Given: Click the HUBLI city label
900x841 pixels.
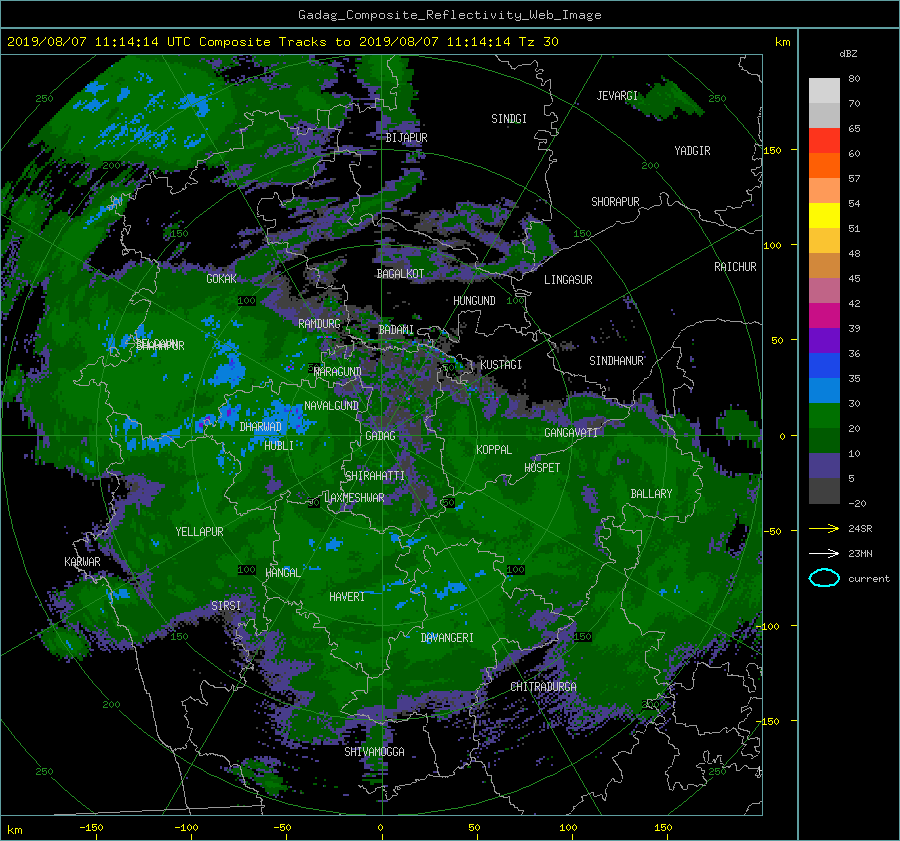Looking at the screenshot, I should [x=279, y=445].
